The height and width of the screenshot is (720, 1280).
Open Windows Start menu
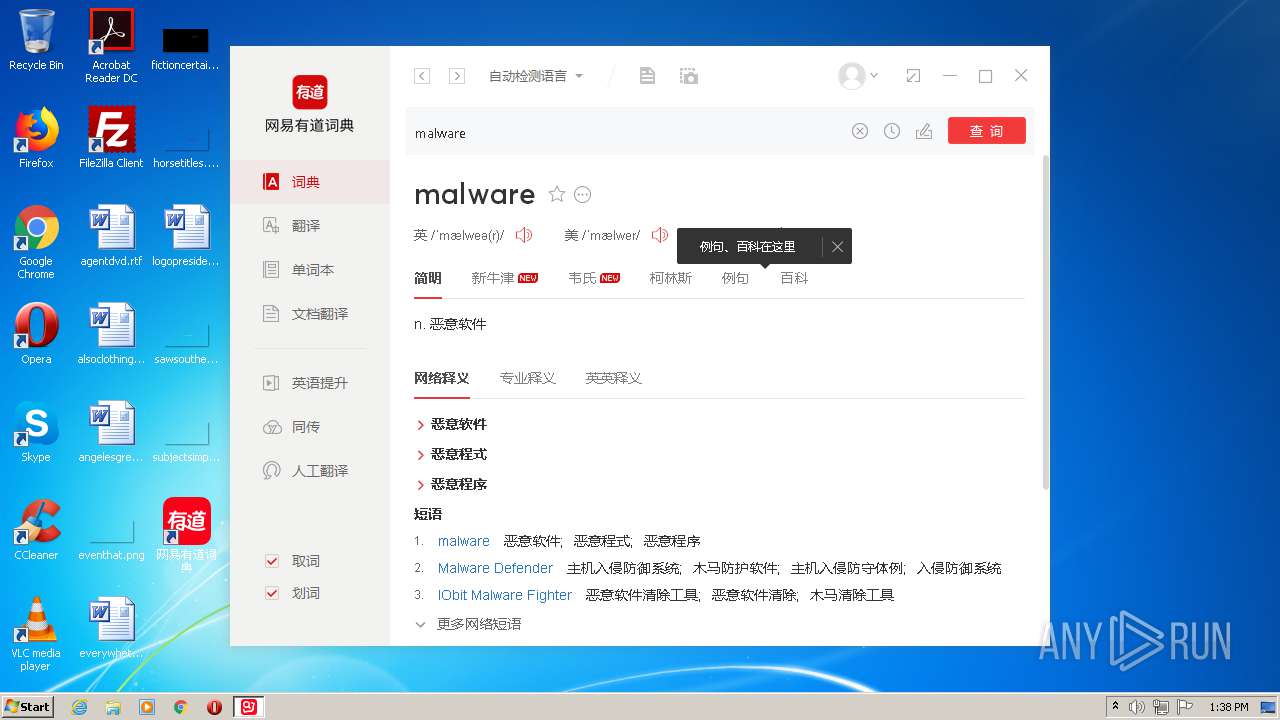click(28, 706)
